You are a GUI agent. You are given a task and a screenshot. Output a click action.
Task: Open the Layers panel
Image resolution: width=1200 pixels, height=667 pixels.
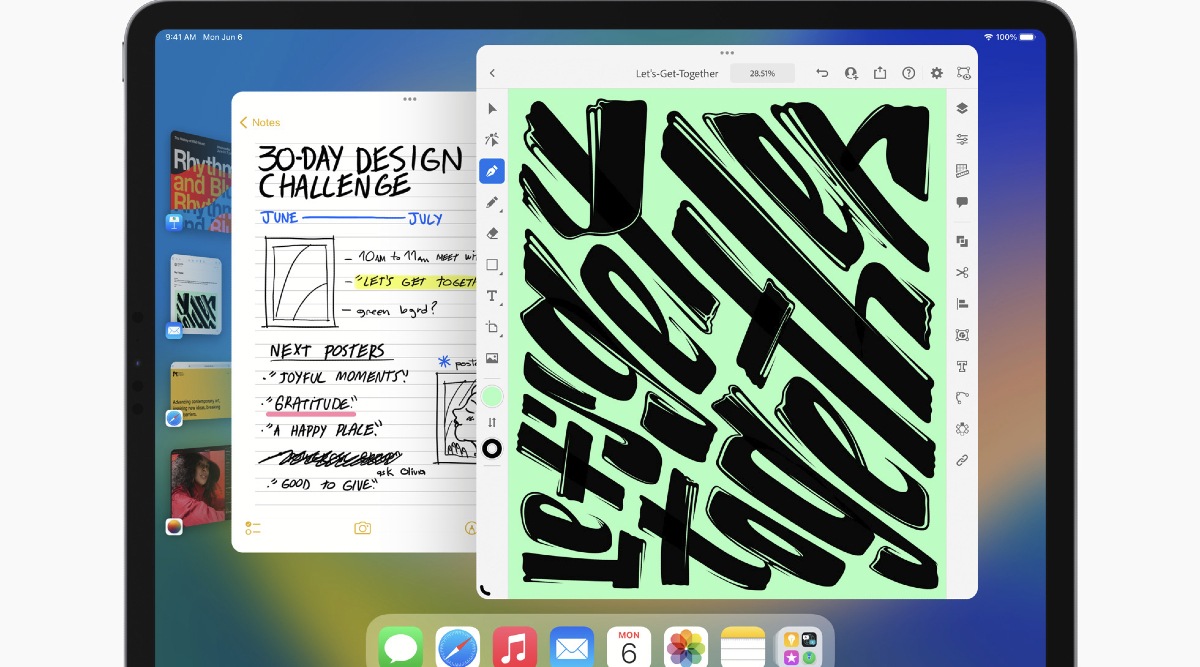point(962,108)
